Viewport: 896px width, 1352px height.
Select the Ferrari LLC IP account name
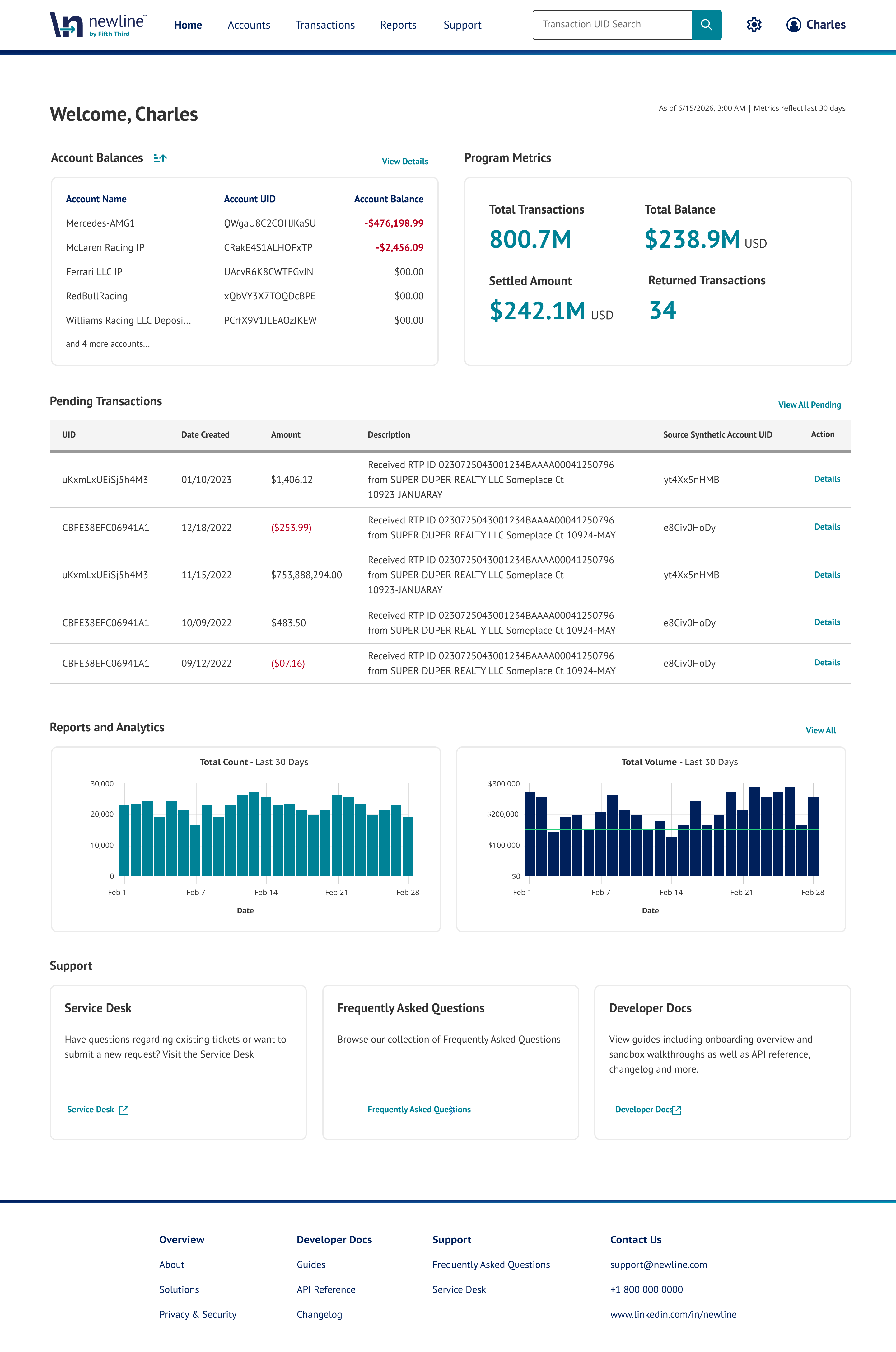coord(94,272)
